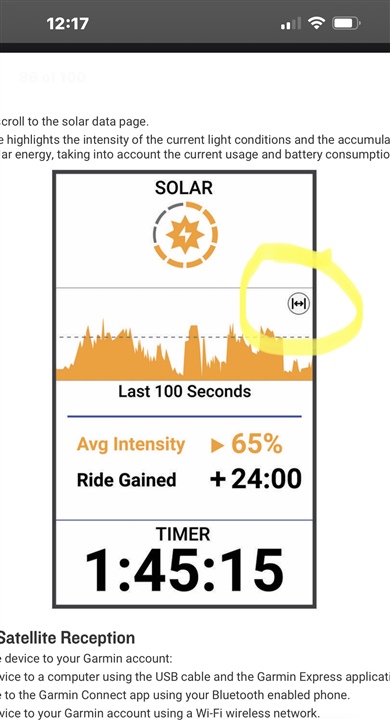390x720 pixels.
Task: Select the Ride Gained label
Action: (x=127, y=480)
